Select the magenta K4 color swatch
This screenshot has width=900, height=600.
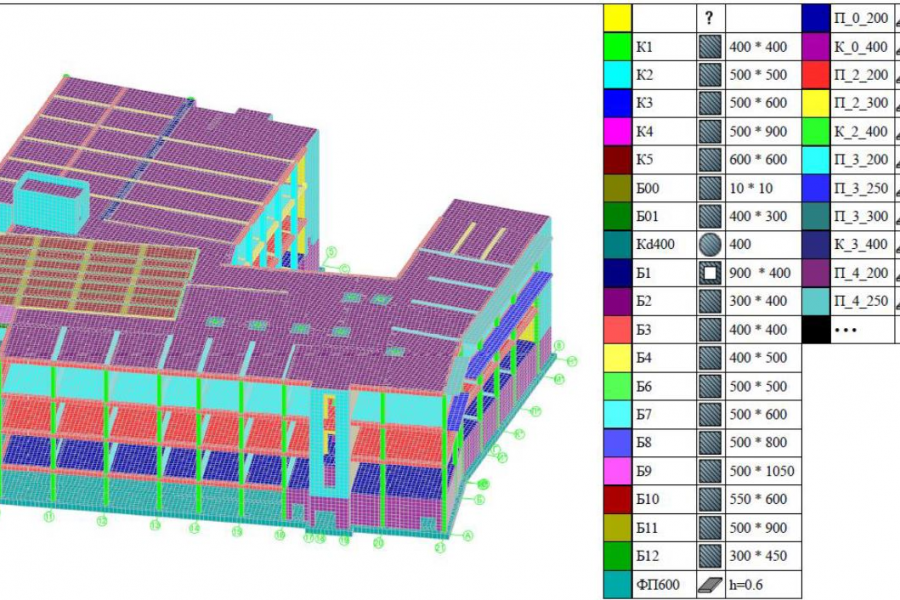click(617, 131)
